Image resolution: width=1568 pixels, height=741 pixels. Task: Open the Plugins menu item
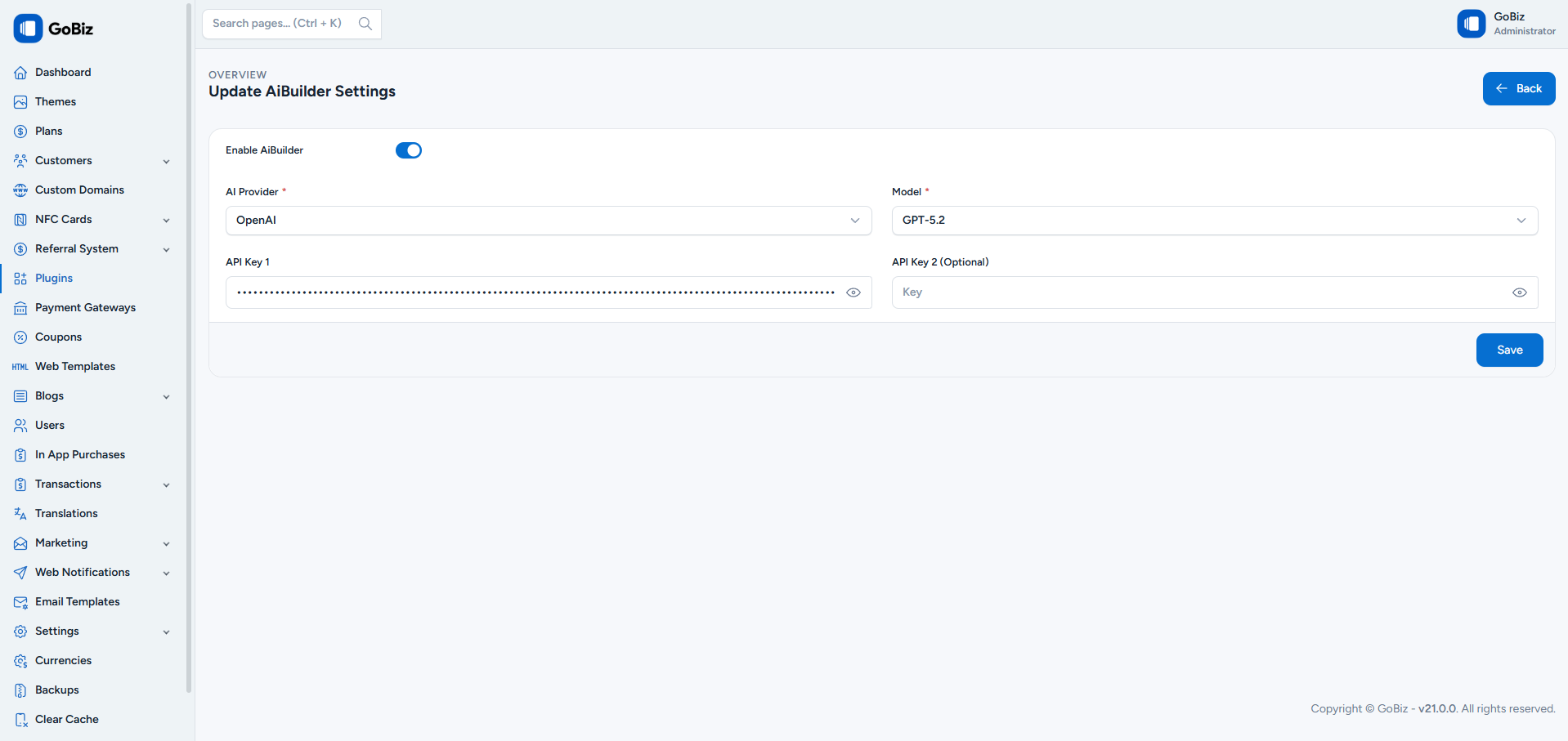click(55, 278)
